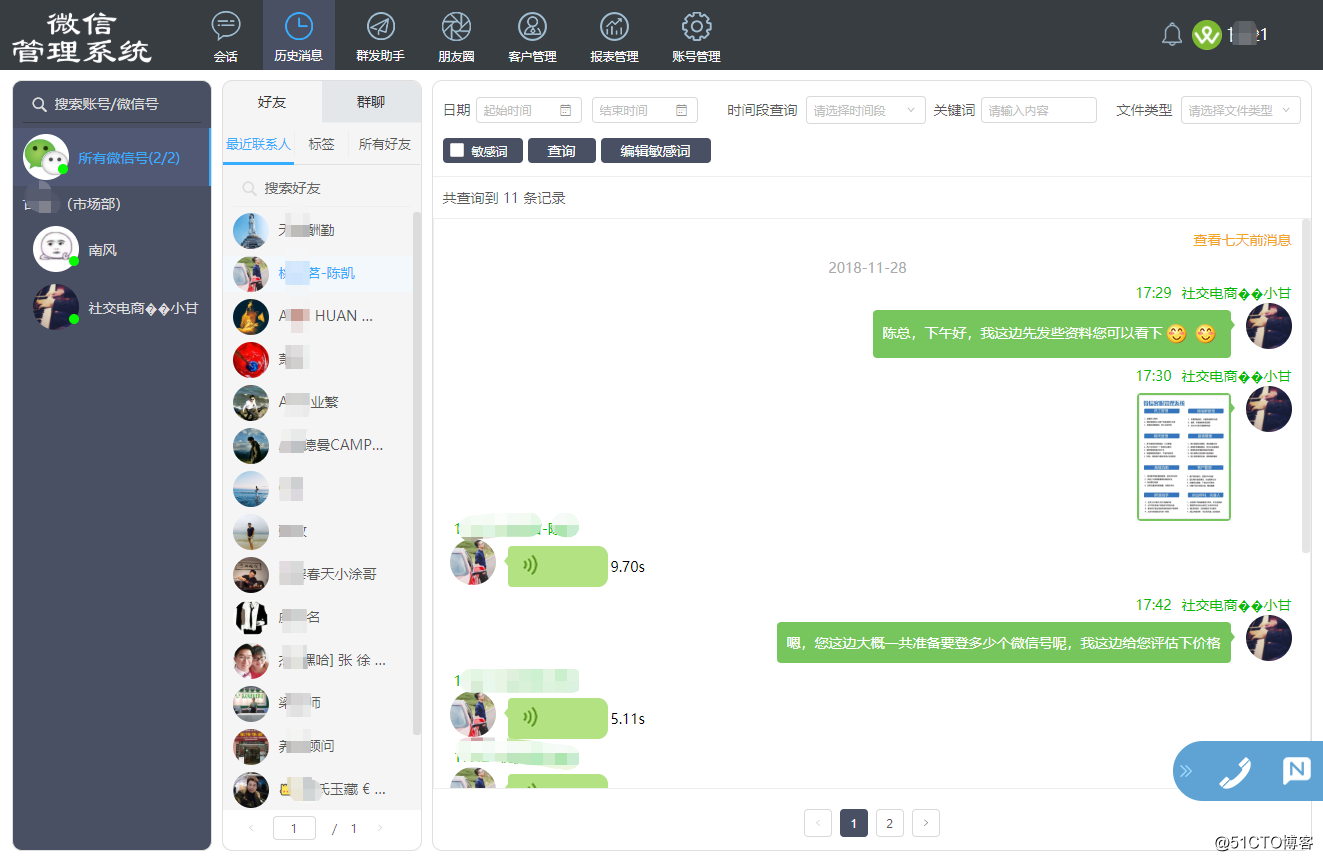Open the 查看七天前消息 link
This screenshot has width=1323, height=861.
tap(1242, 240)
